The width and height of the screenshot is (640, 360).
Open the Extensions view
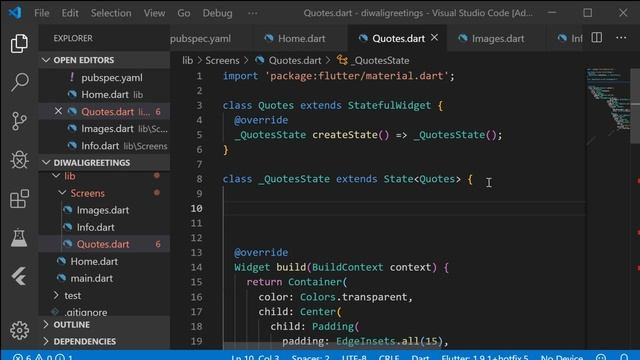click(19, 199)
